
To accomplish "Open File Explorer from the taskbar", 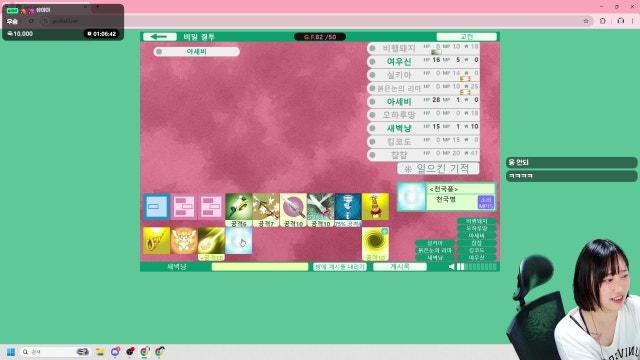I will point(100,352).
